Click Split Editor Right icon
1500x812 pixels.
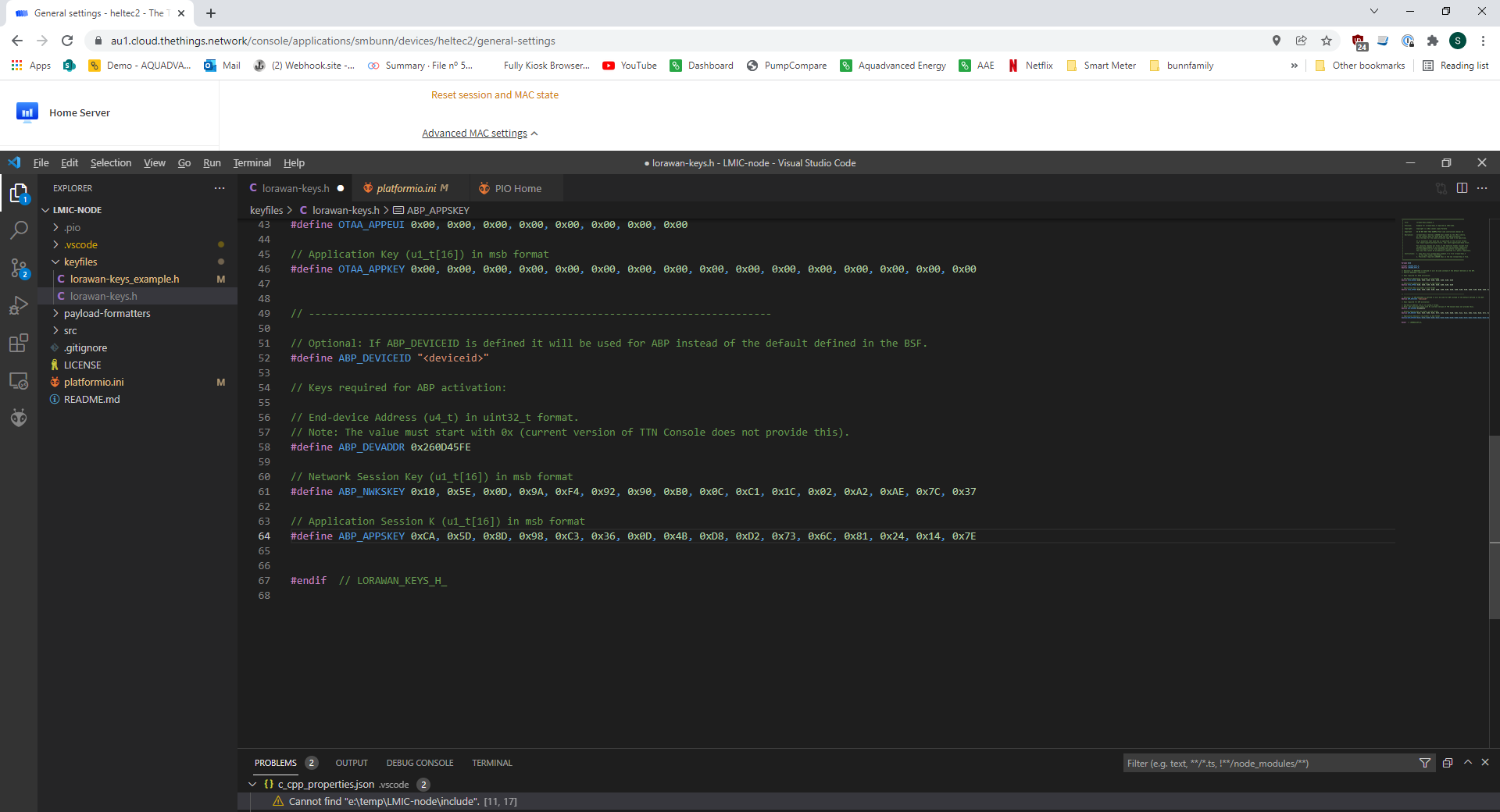coord(1462,188)
